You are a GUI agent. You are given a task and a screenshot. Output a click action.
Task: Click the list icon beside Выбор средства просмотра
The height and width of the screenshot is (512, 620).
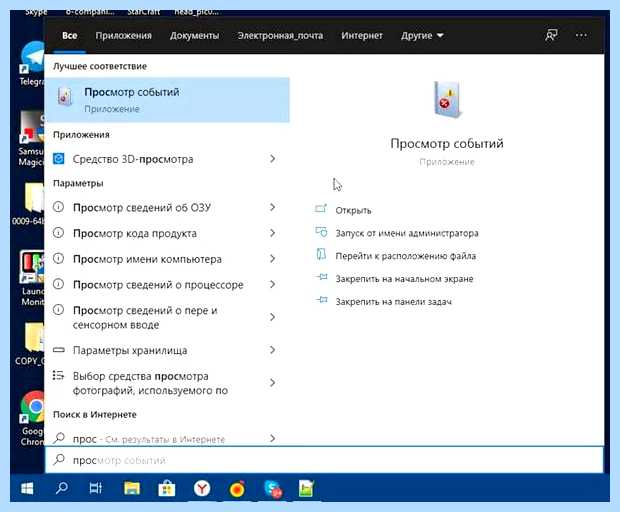tap(59, 375)
